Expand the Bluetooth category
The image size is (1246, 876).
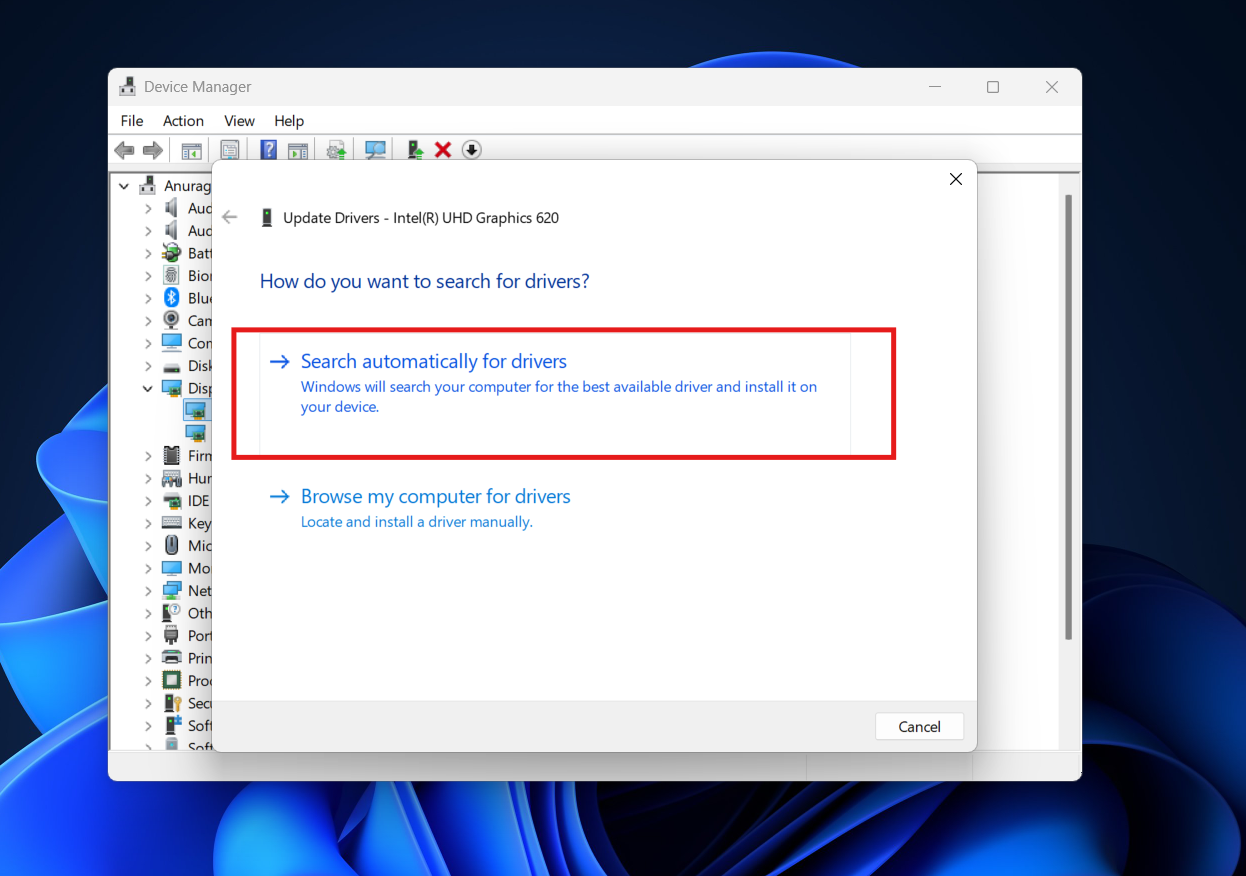tap(147, 298)
